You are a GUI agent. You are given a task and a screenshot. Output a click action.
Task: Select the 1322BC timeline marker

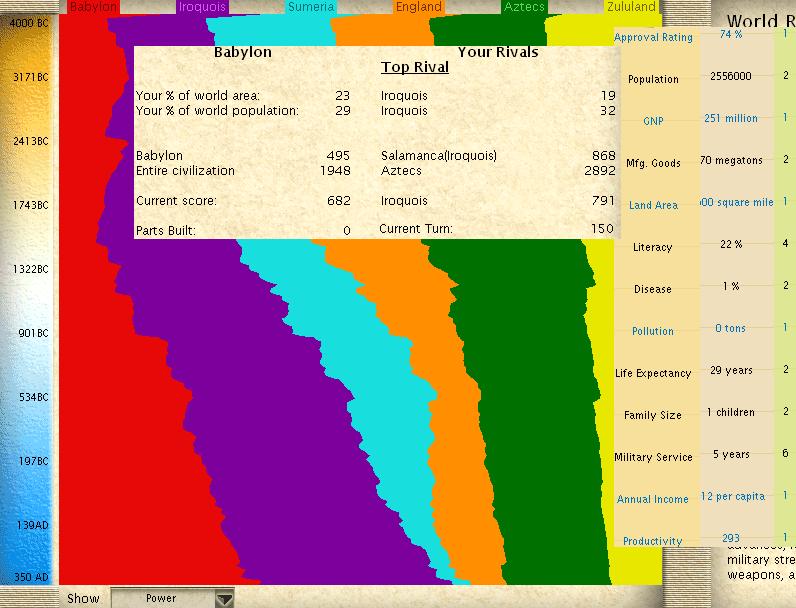28,269
